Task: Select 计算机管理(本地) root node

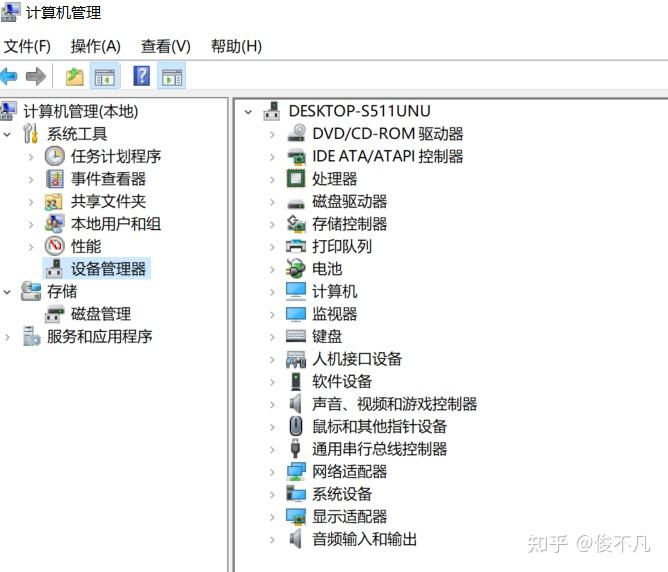Action: coord(81,111)
